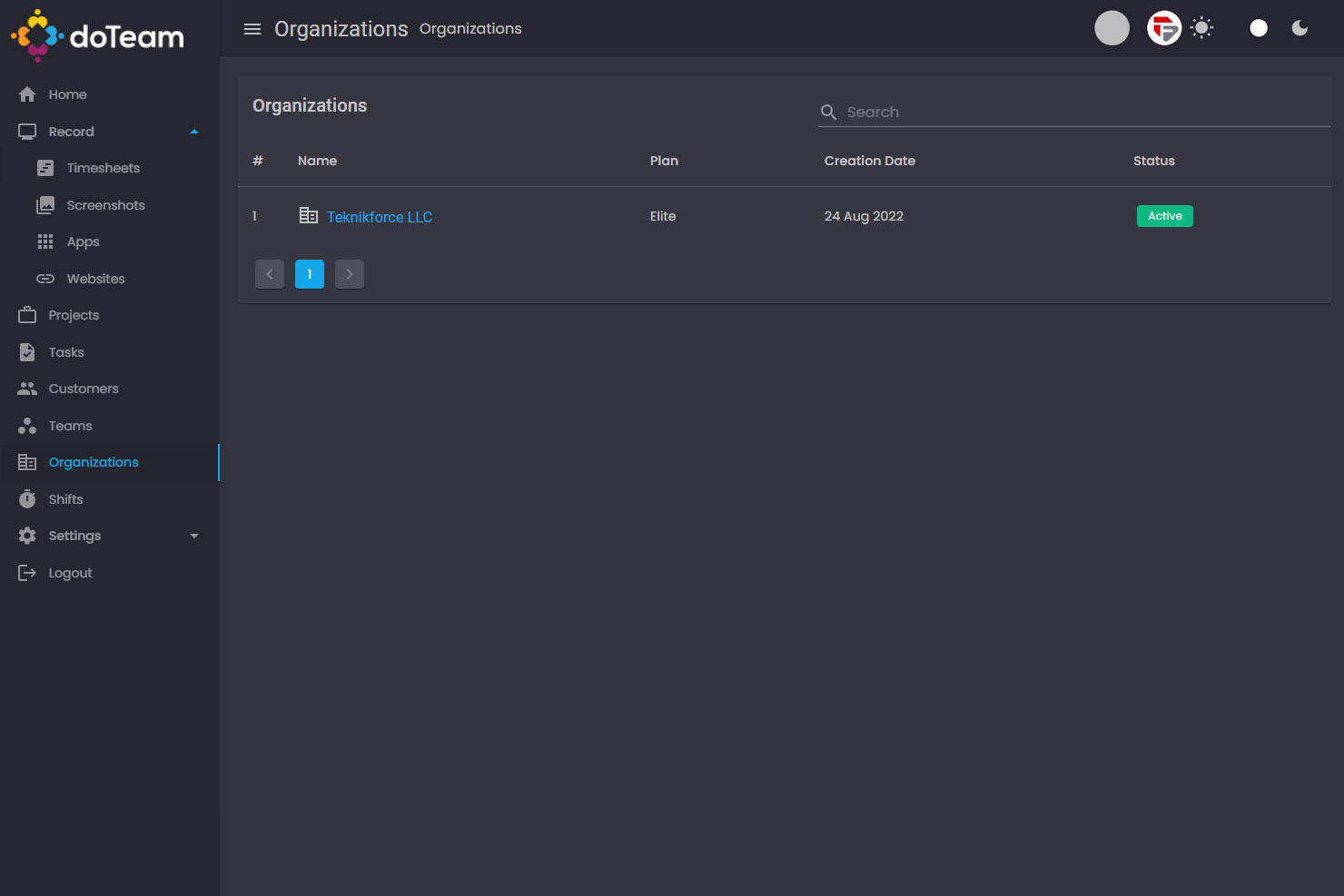Click the Websites link icon
Screen dimensions: 1344x896
(x=45, y=278)
